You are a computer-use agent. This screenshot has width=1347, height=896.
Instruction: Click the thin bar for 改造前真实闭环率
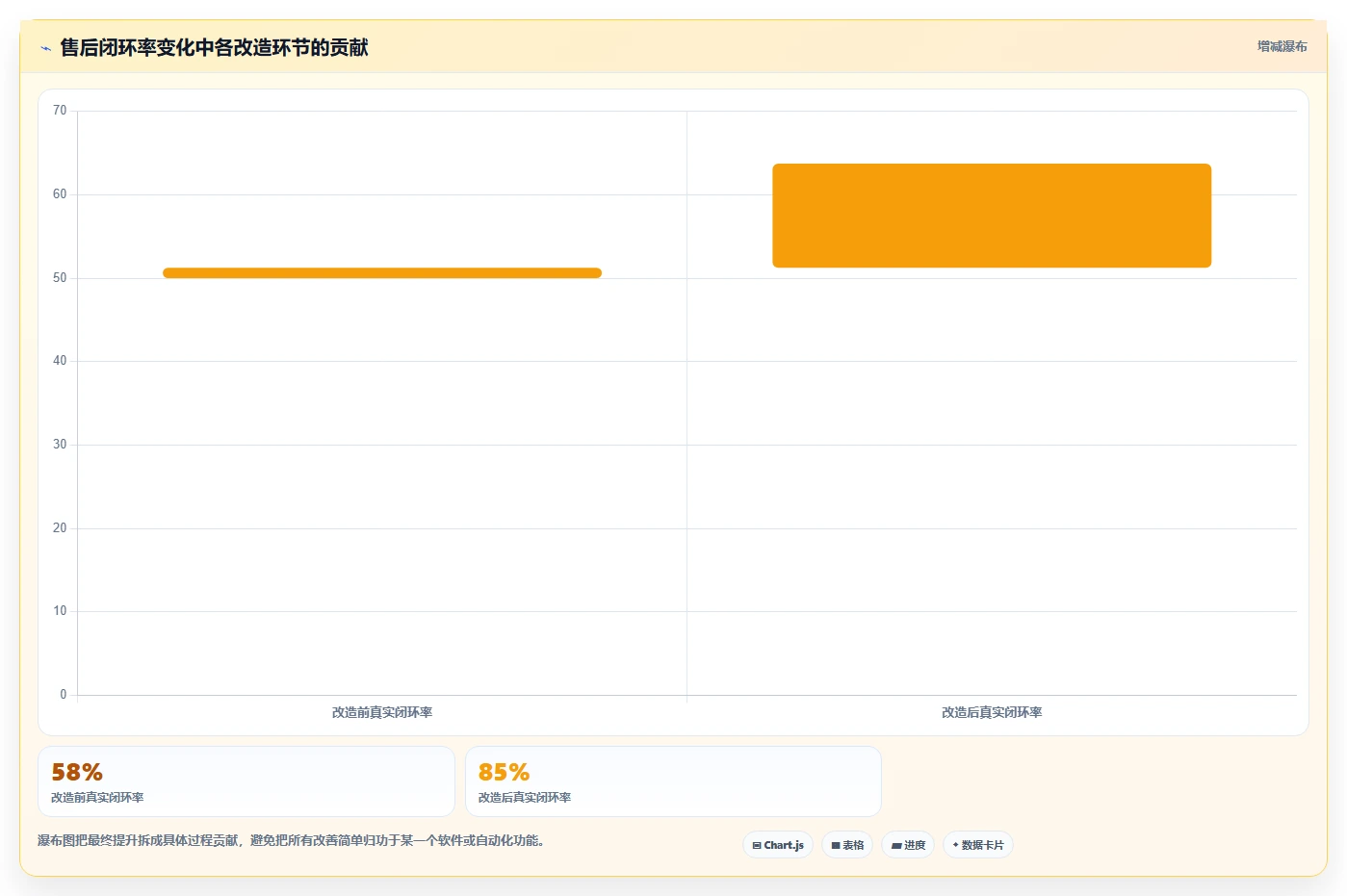(x=382, y=273)
